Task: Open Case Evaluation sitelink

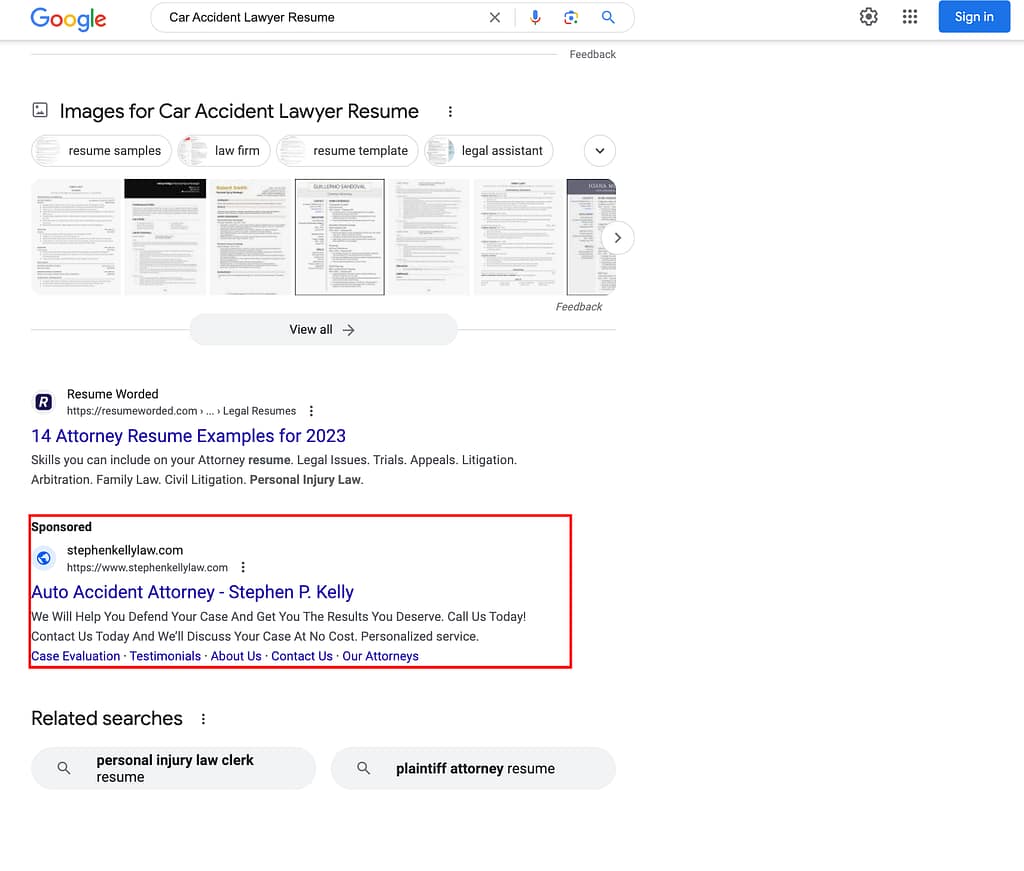Action: tap(75, 656)
